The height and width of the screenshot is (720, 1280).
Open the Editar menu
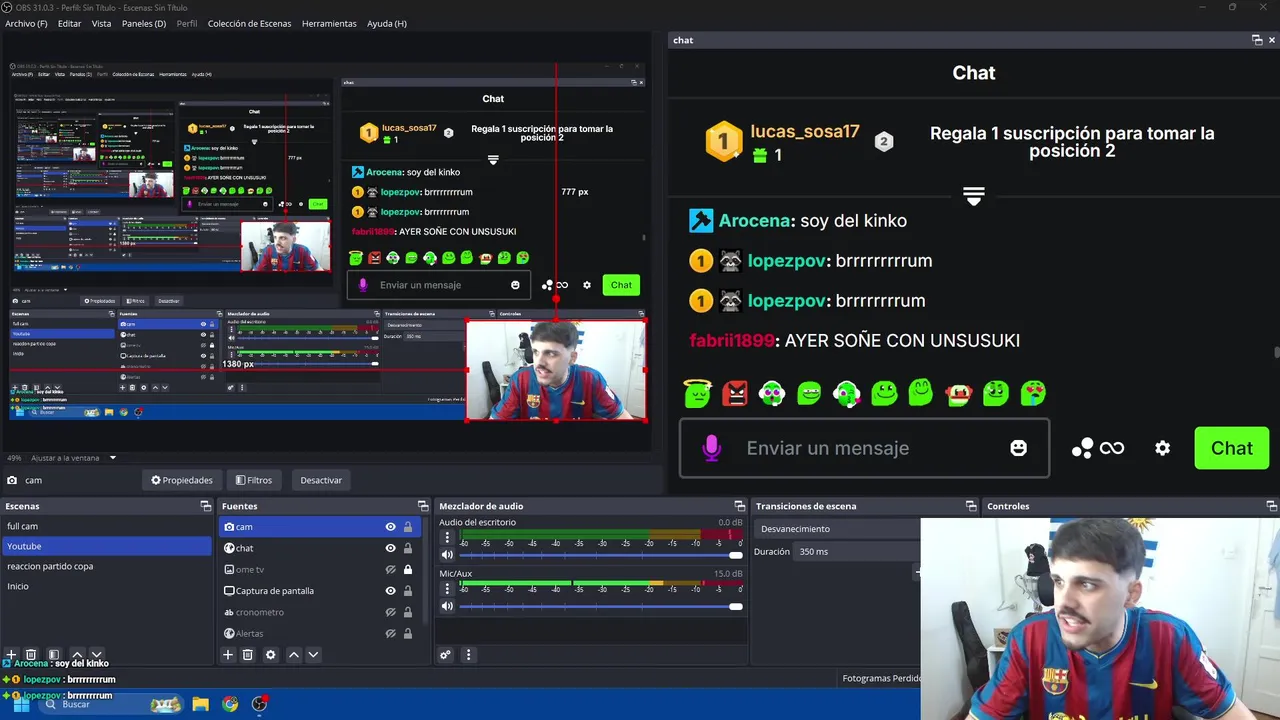[69, 23]
